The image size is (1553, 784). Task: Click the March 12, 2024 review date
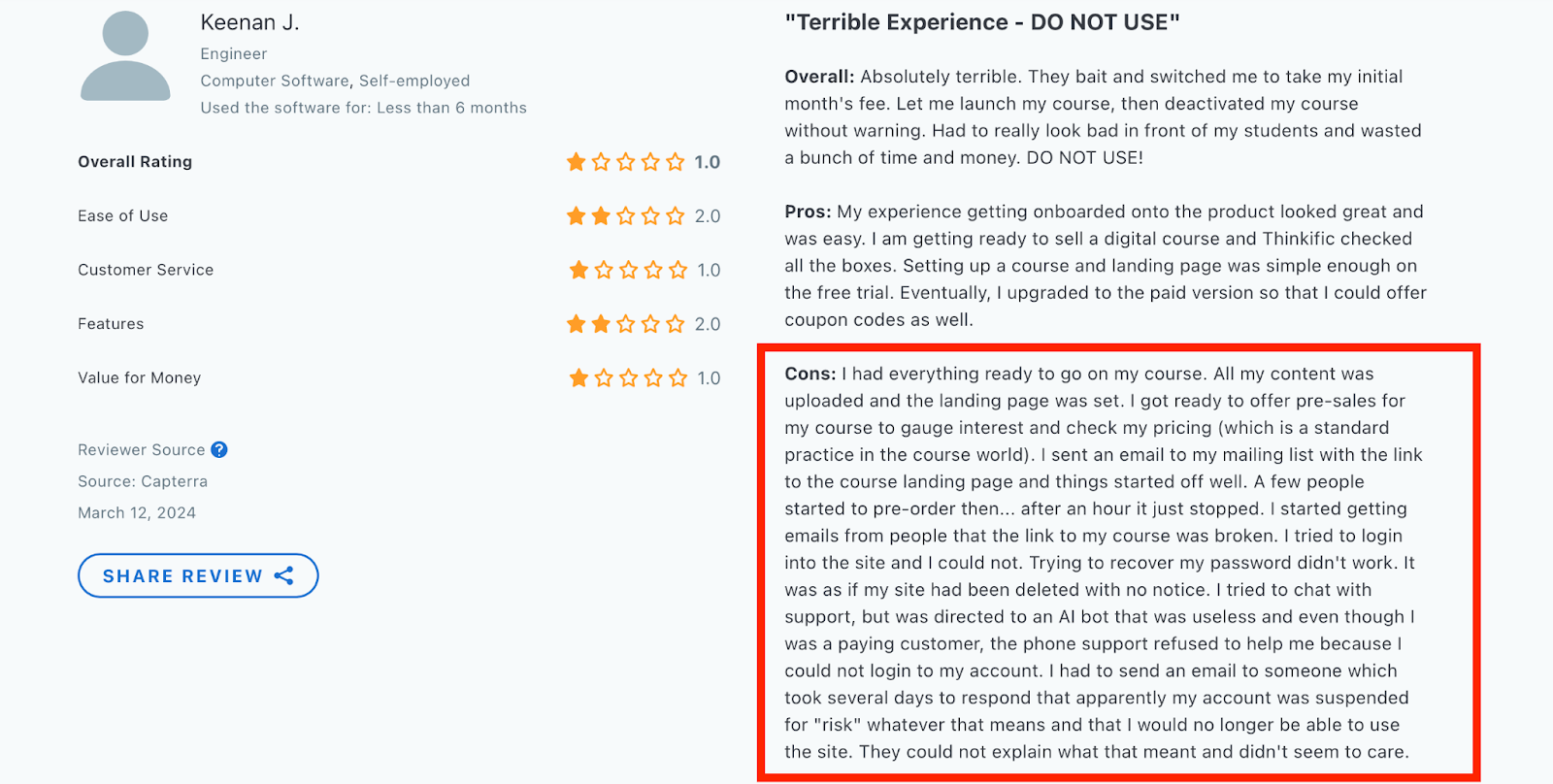coord(136,512)
